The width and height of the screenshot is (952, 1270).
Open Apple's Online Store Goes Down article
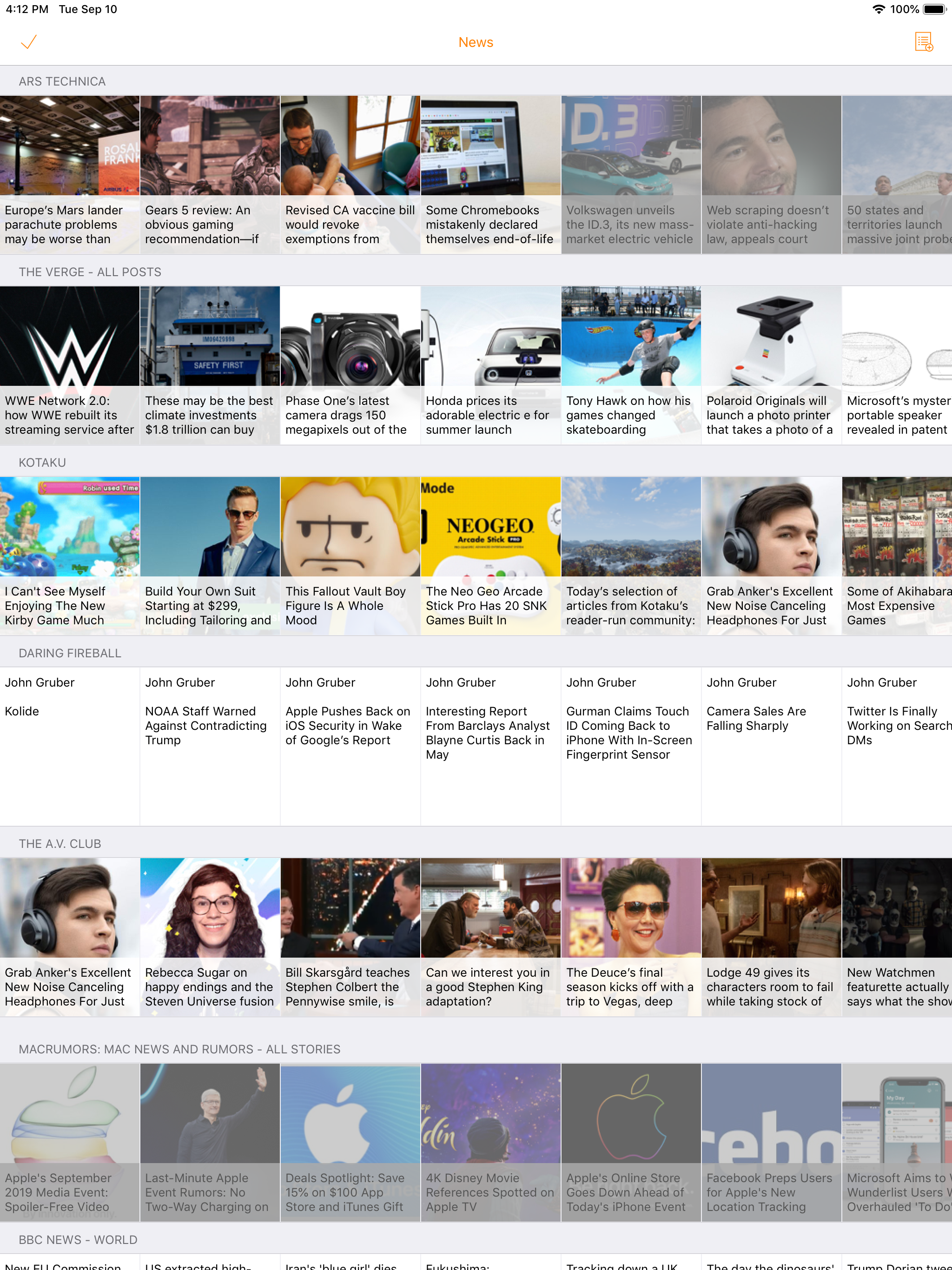[630, 1143]
